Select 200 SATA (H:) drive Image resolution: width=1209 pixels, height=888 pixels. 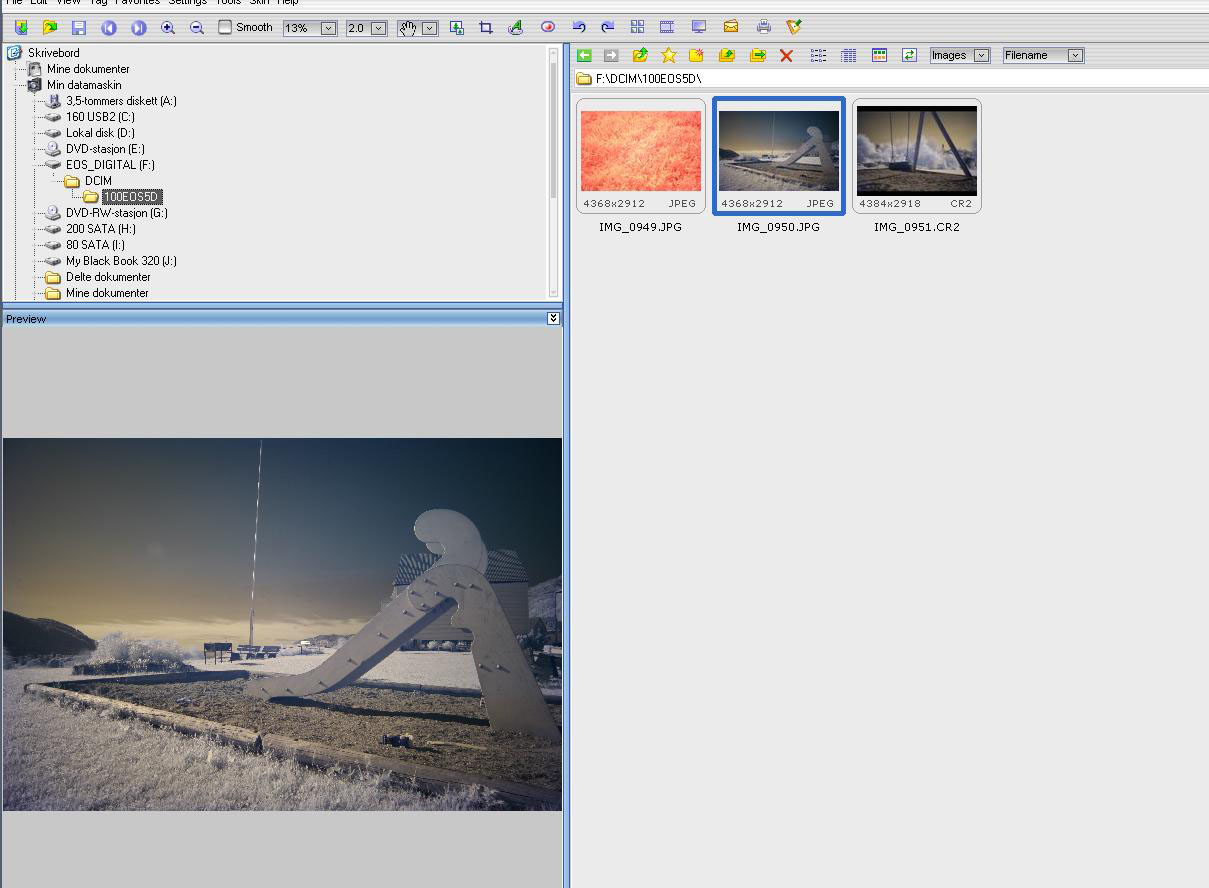[101, 229]
